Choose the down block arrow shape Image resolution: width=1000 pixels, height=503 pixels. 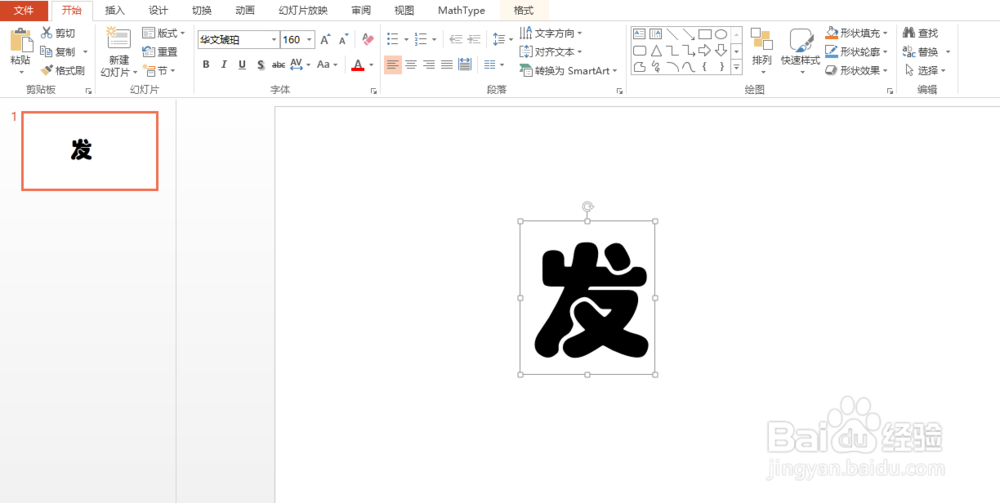(x=721, y=50)
